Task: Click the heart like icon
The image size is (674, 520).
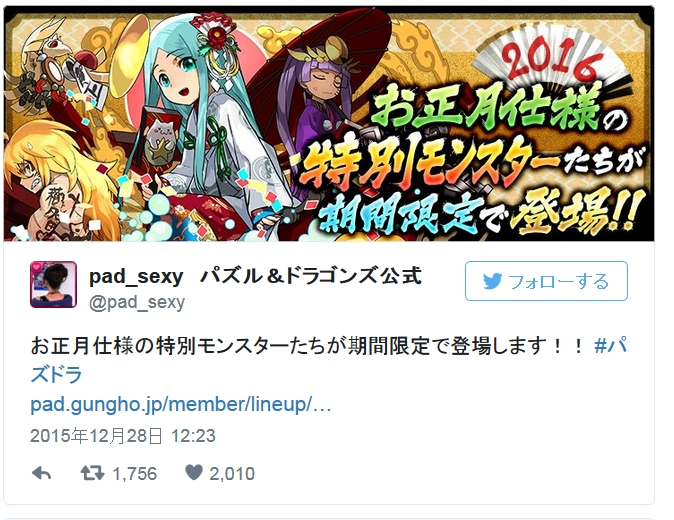Action: point(194,473)
